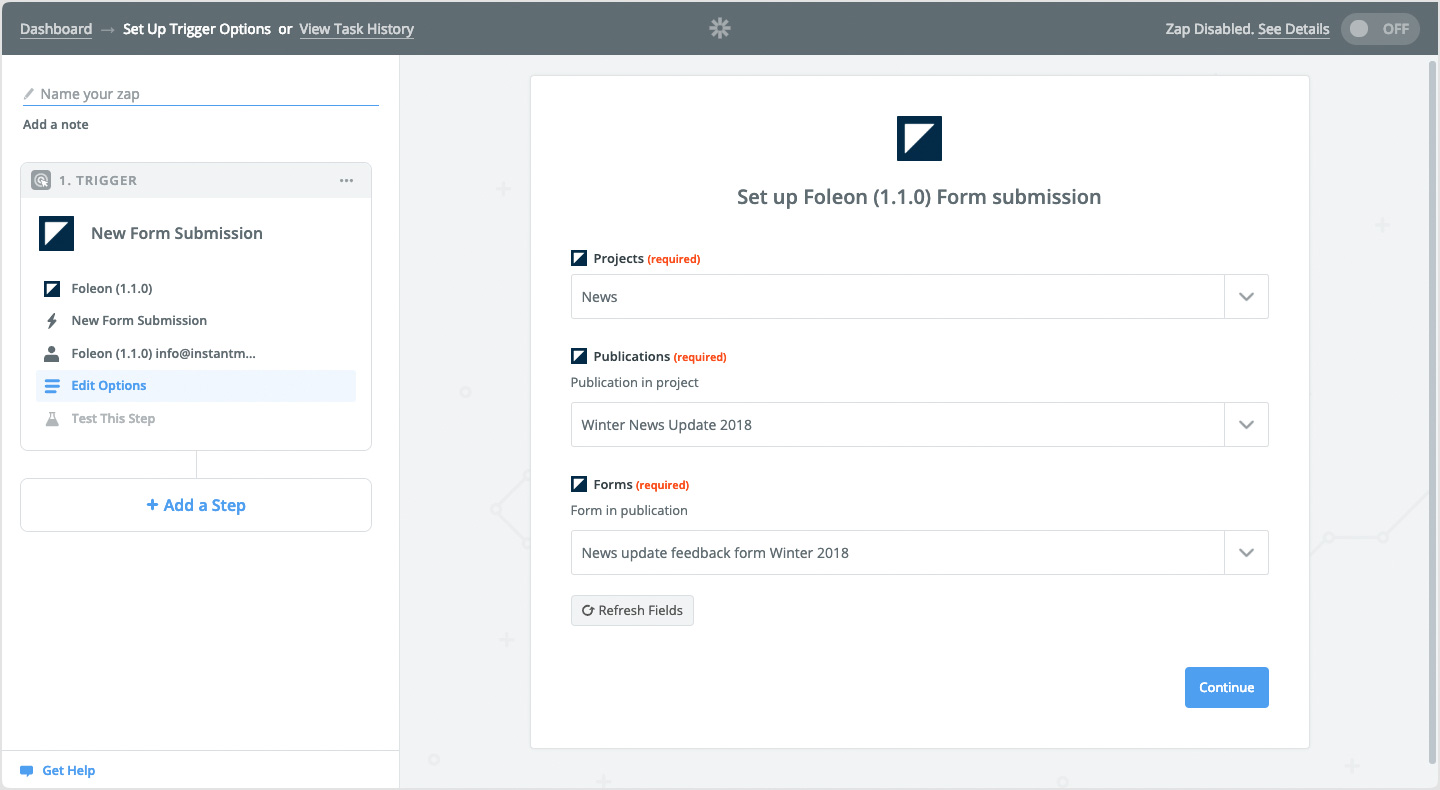Click the trigger step icon in sidebar
The width and height of the screenshot is (1440, 790).
(41, 181)
